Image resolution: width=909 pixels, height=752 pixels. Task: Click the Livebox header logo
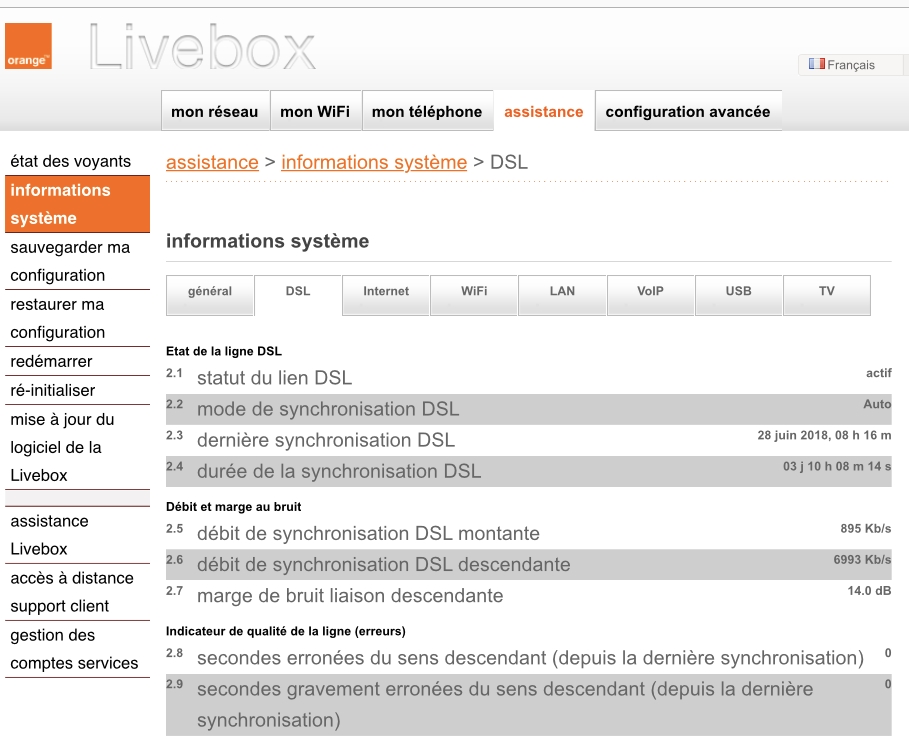pos(200,44)
